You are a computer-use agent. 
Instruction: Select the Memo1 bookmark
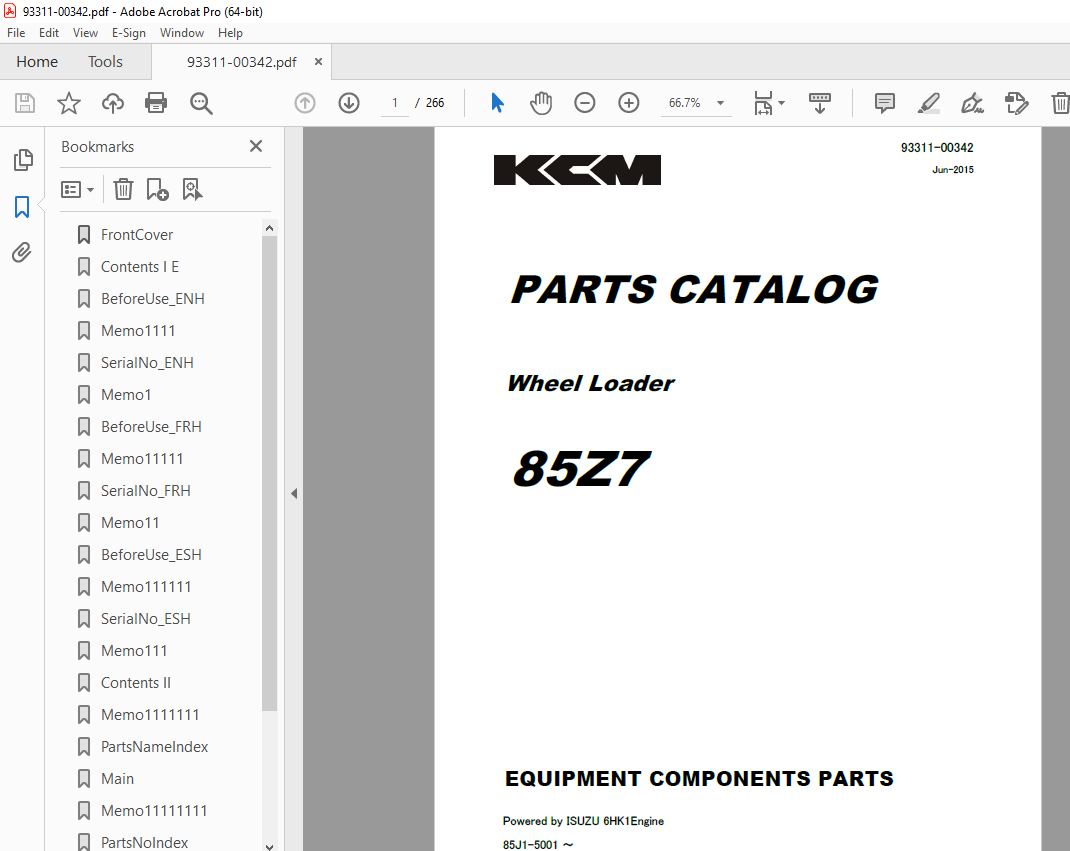[x=126, y=395]
